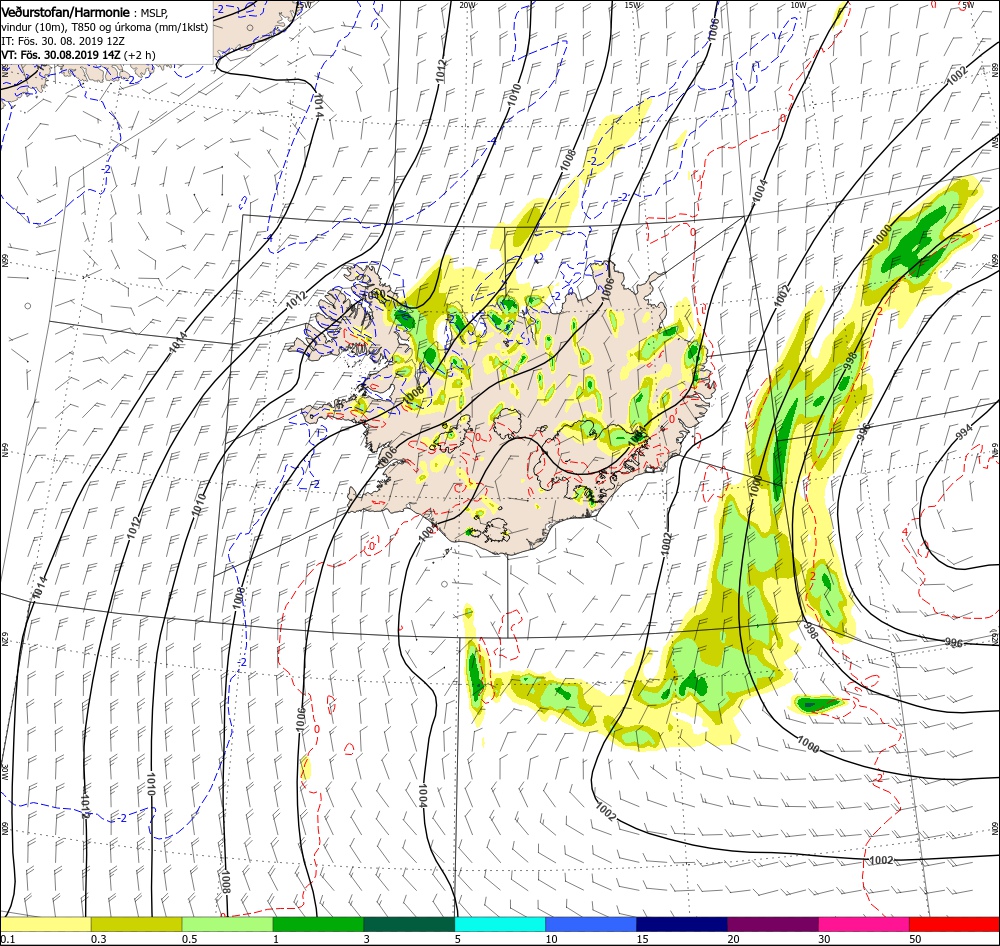1000x946 pixels.
Task: Click the 'IT: Fös. 30. 08. 2019 12Z' line
Action: pyautogui.click(x=62, y=41)
